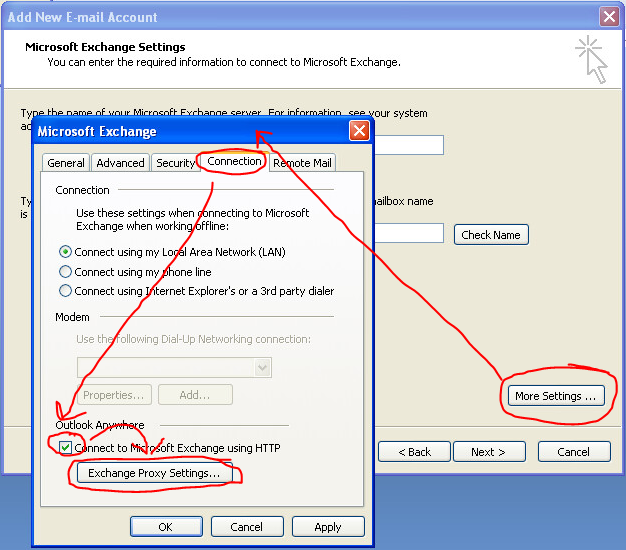Confirm with OK in Microsoft Exchange dialog
Viewport: 626px width, 550px height.
coord(166,527)
